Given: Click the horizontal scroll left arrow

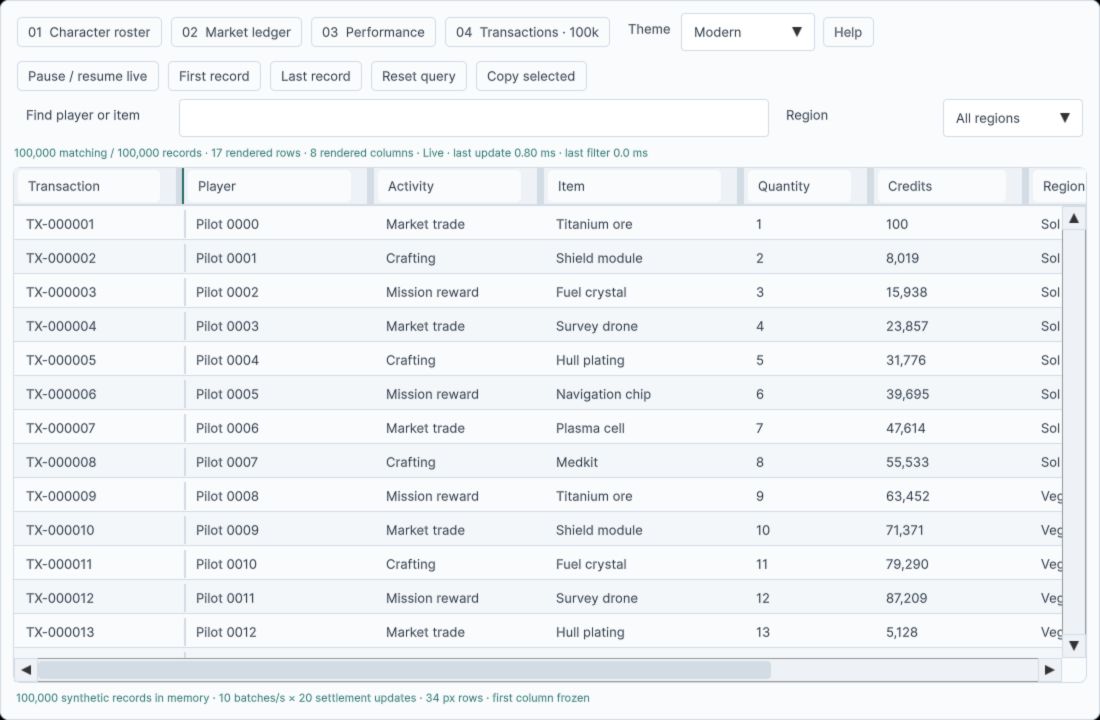Looking at the screenshot, I should pos(26,670).
